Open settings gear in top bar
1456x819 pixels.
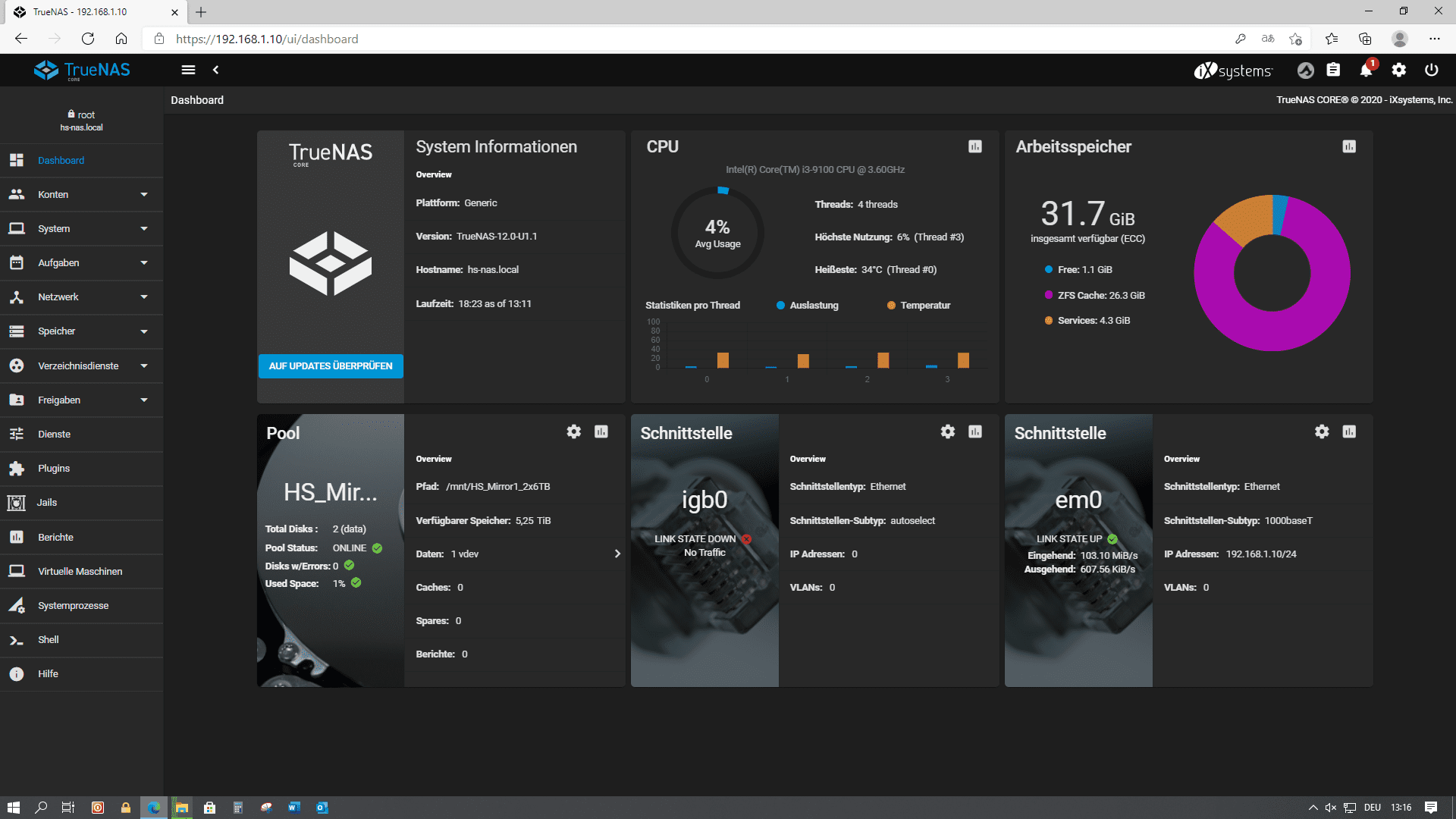coord(1399,70)
